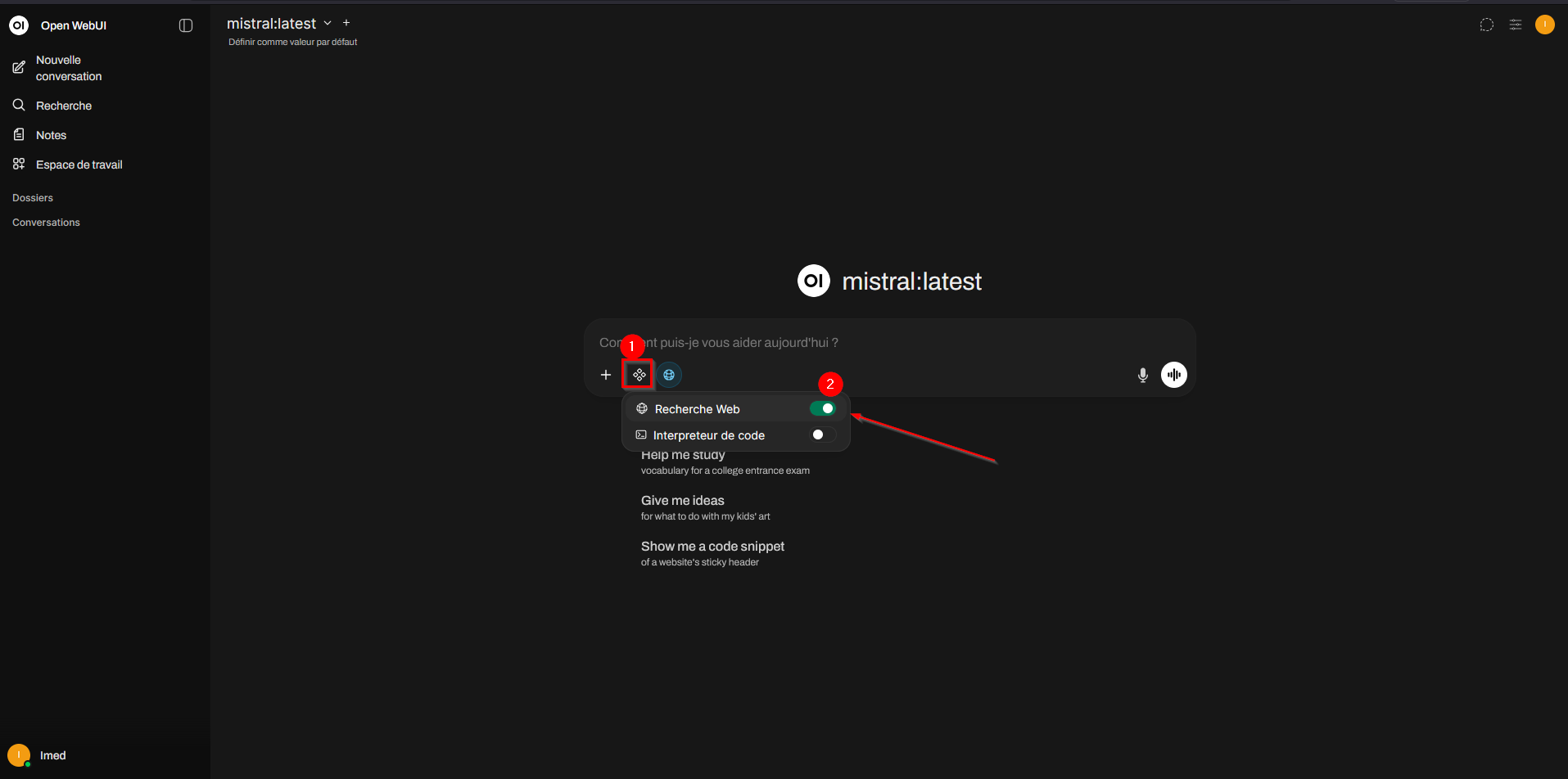The height and width of the screenshot is (779, 1568).
Task: Toggle Recherche Web off
Action: click(823, 408)
